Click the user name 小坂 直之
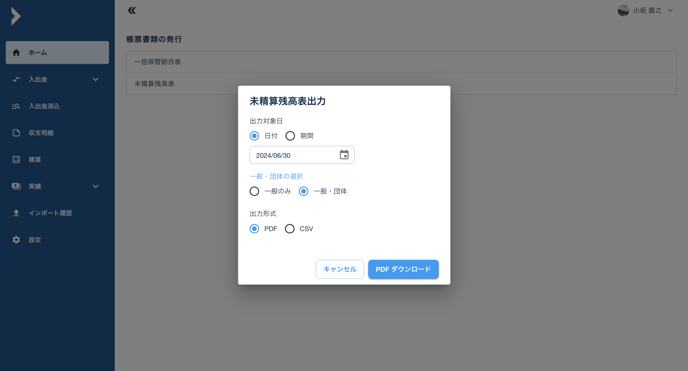The height and width of the screenshot is (371, 688). [x=647, y=11]
